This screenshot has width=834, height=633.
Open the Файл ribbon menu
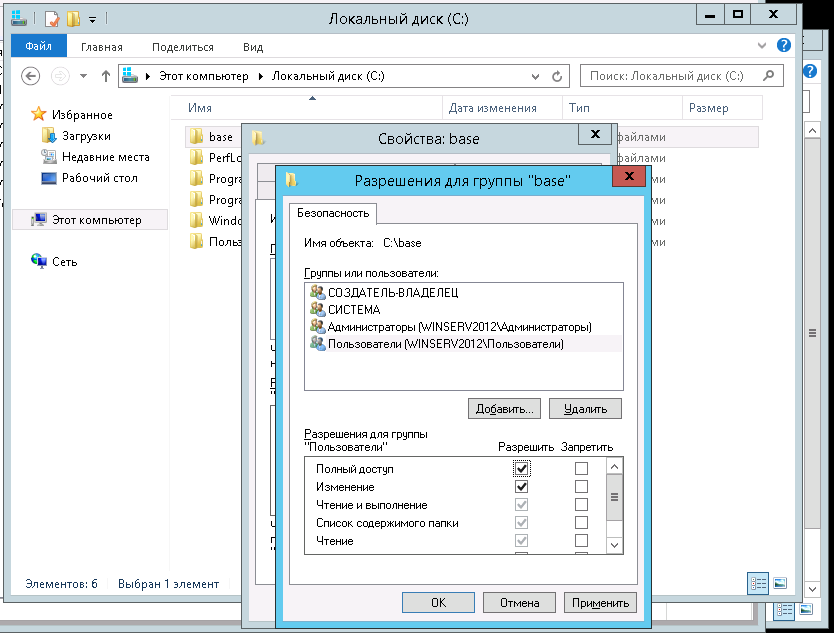pyautogui.click(x=38, y=46)
